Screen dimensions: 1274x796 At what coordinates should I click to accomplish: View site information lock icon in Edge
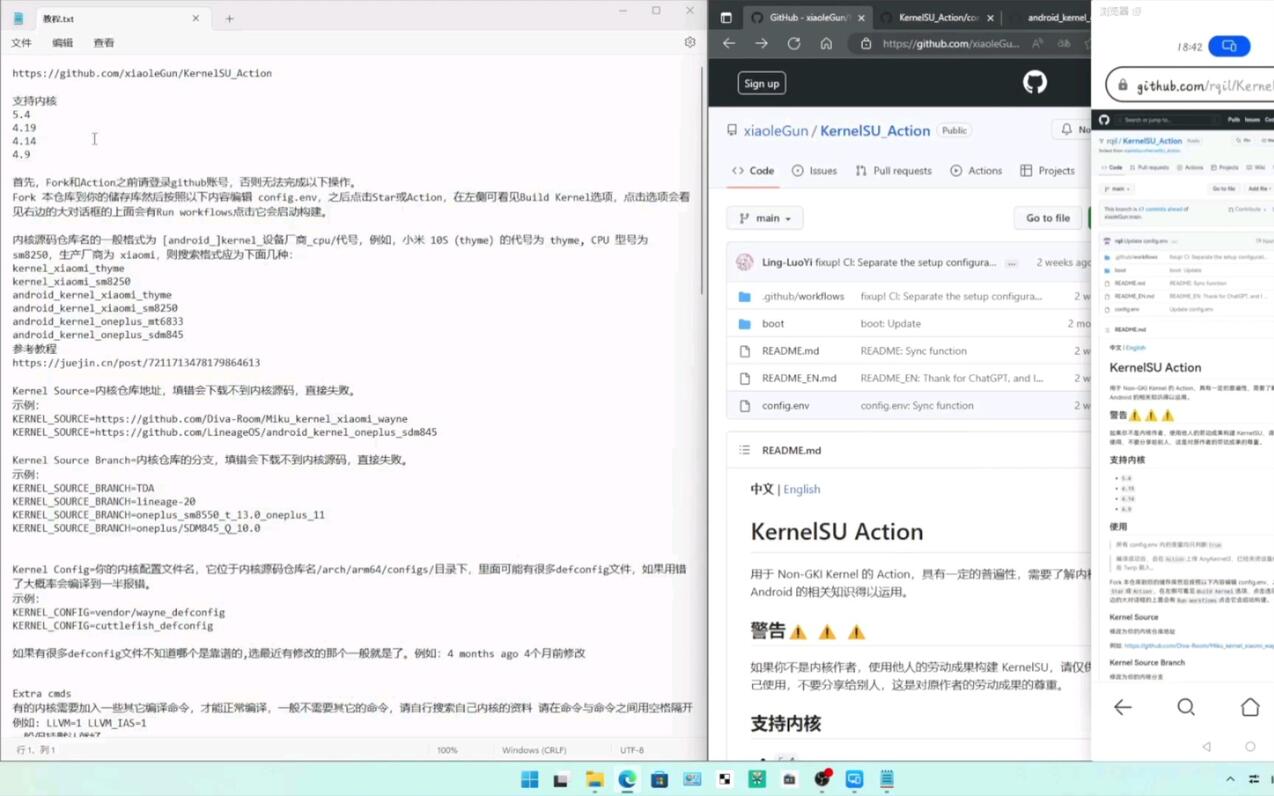point(866,43)
